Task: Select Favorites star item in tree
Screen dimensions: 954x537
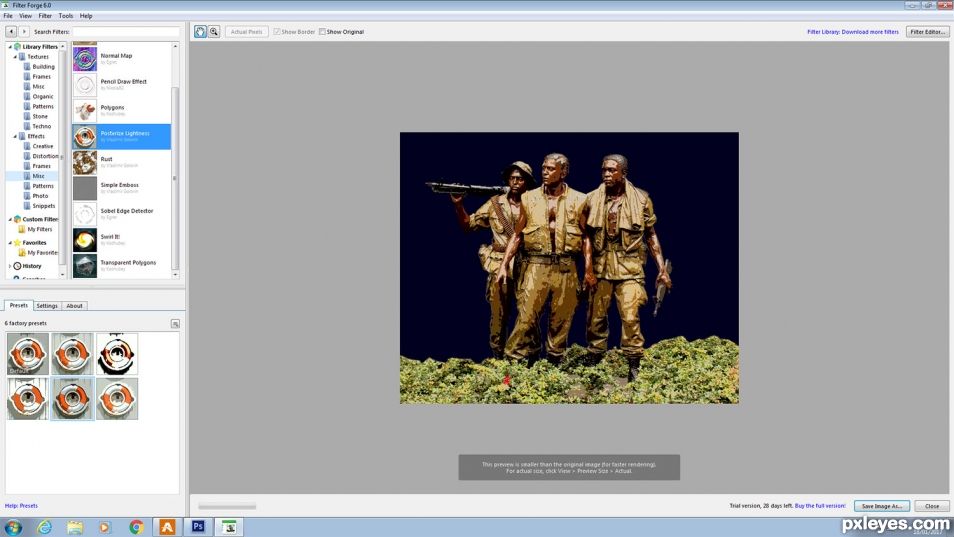Action: pos(30,243)
